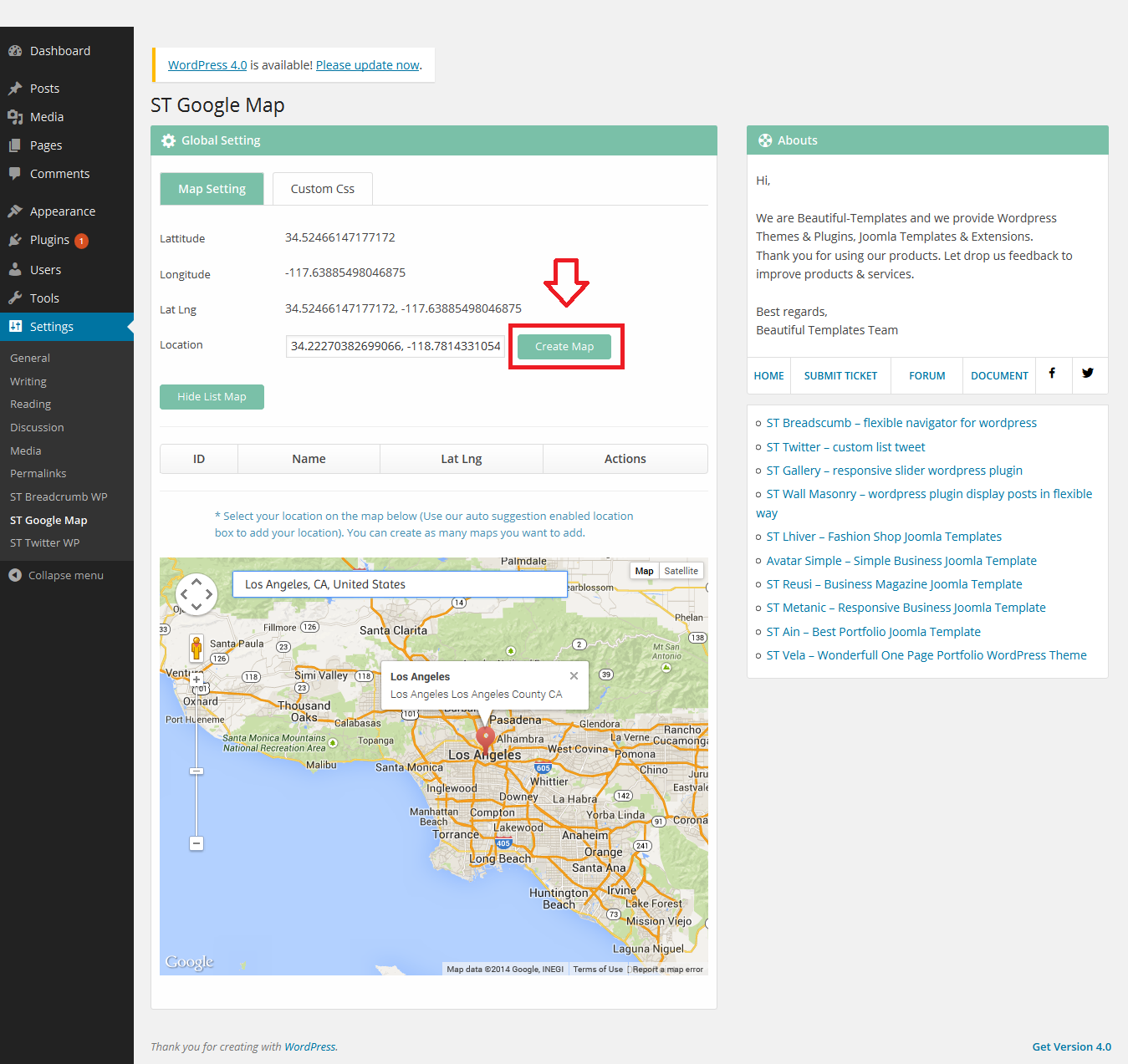This screenshot has width=1128, height=1064.
Task: Switch to the Map Setting tab
Action: pyautogui.click(x=212, y=189)
